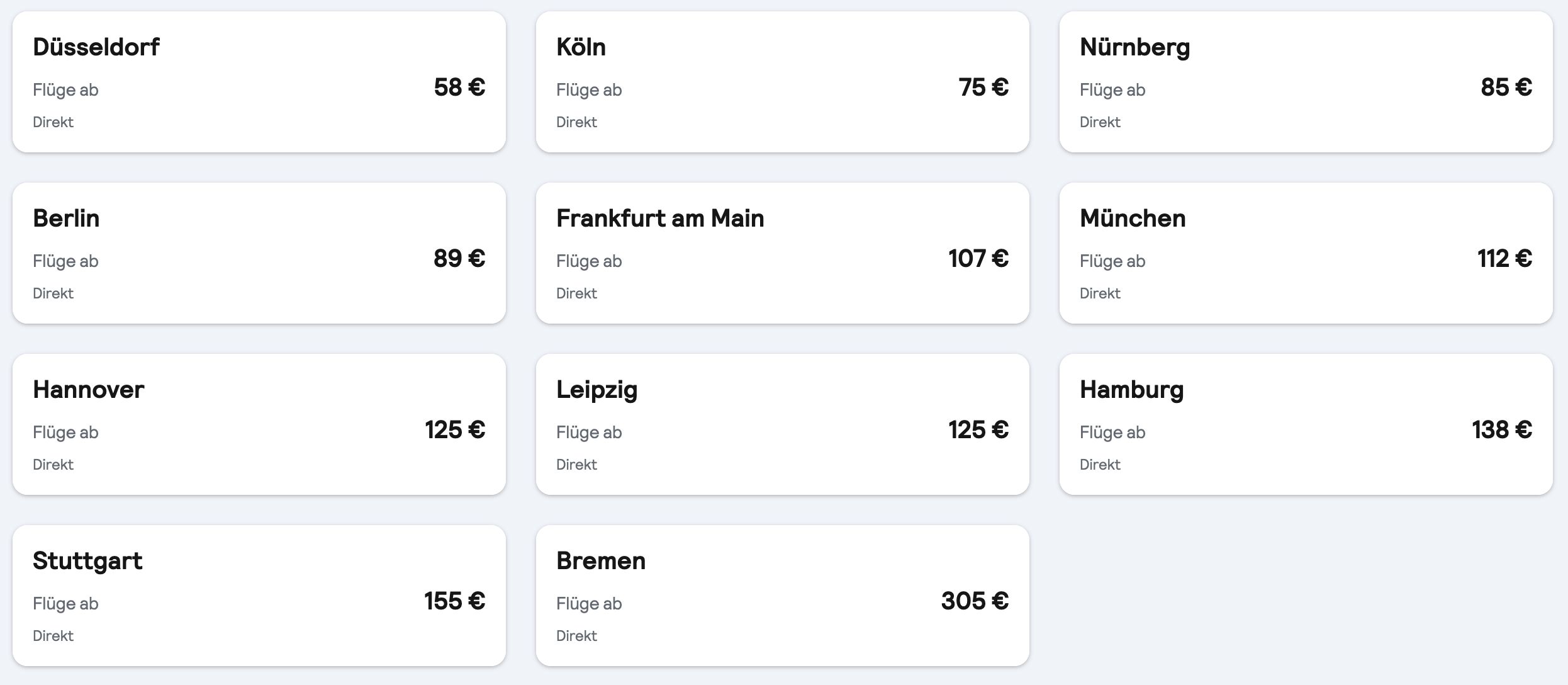Viewport: 1568px width, 685px height.
Task: Click 'Flüge ab' label in Leipzig card
Action: (x=589, y=433)
